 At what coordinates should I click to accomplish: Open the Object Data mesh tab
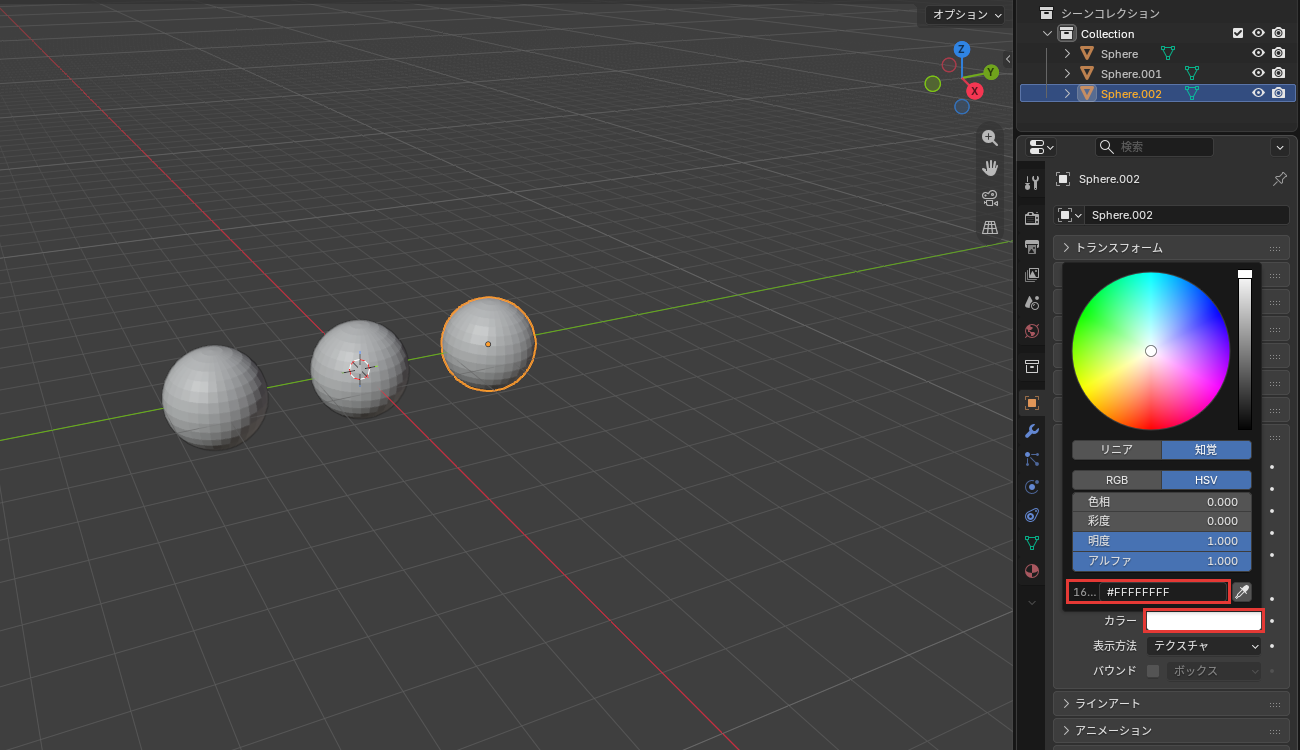coord(1032,543)
